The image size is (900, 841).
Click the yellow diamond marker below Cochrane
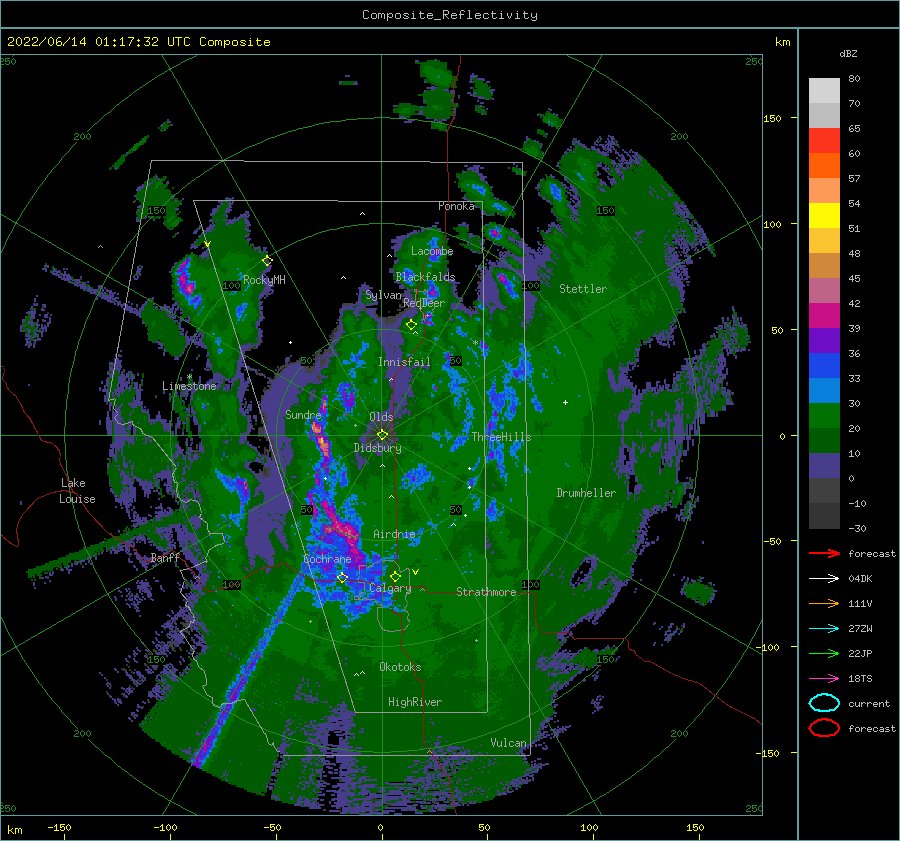pos(342,577)
